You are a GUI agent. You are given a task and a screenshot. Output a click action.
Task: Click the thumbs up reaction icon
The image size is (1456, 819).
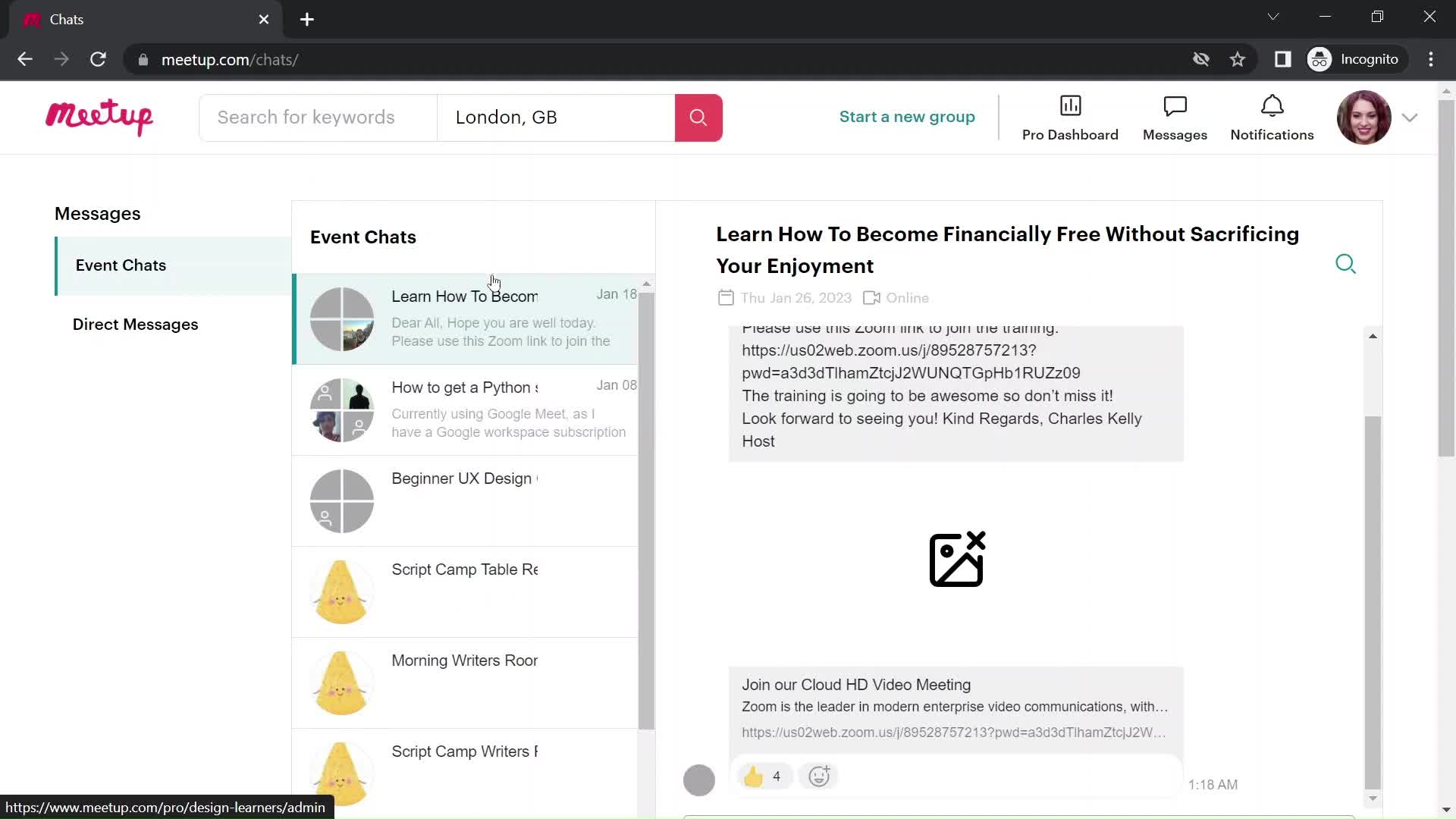(x=753, y=776)
